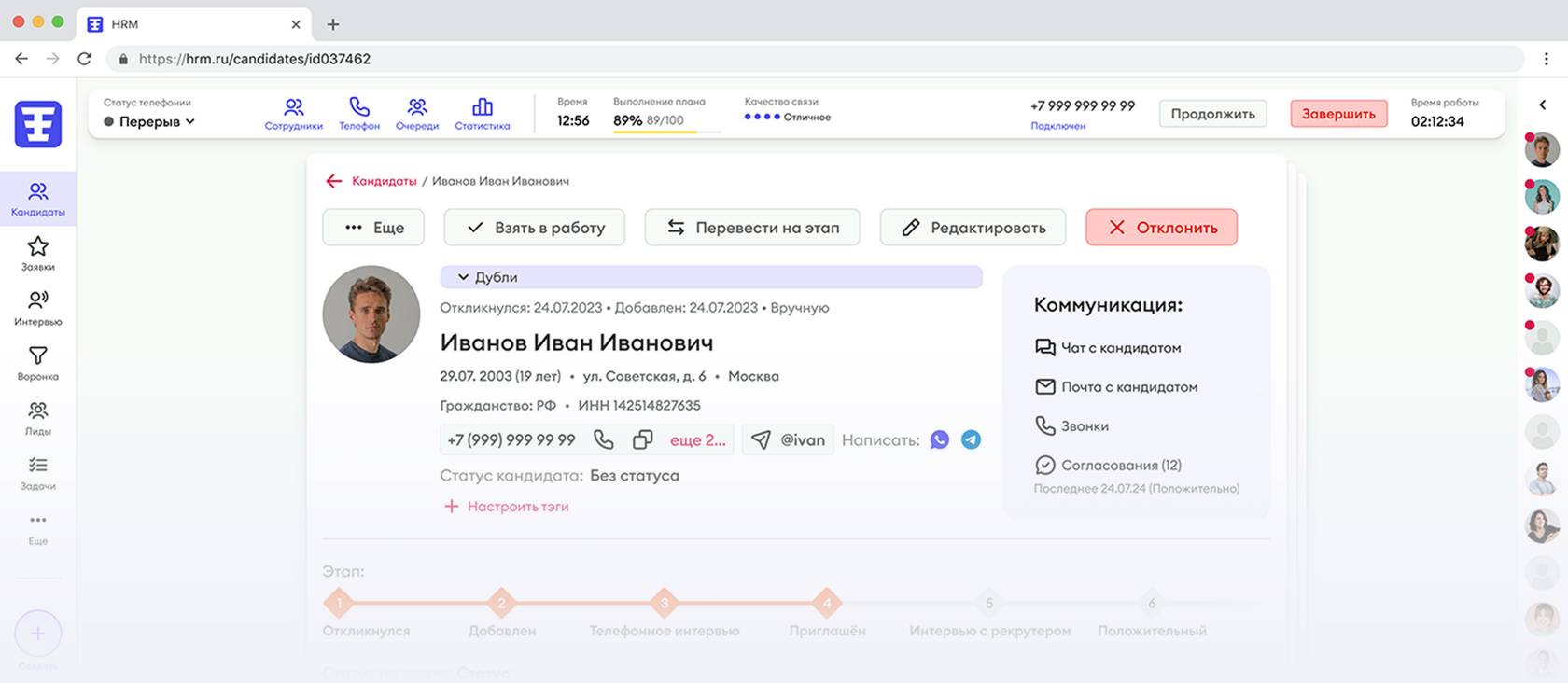This screenshot has height=683, width=1568.
Task: Reject candidate with Отклонить button
Action: point(1162,228)
